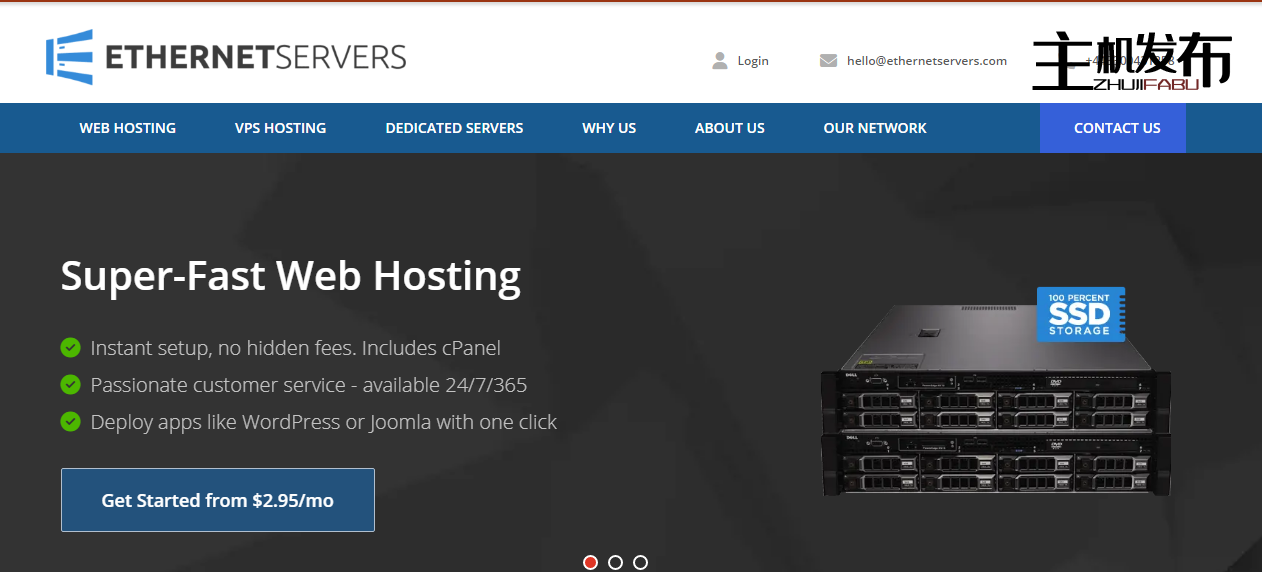
Task: Click green checkmark beside Instant setup
Action: click(x=70, y=348)
